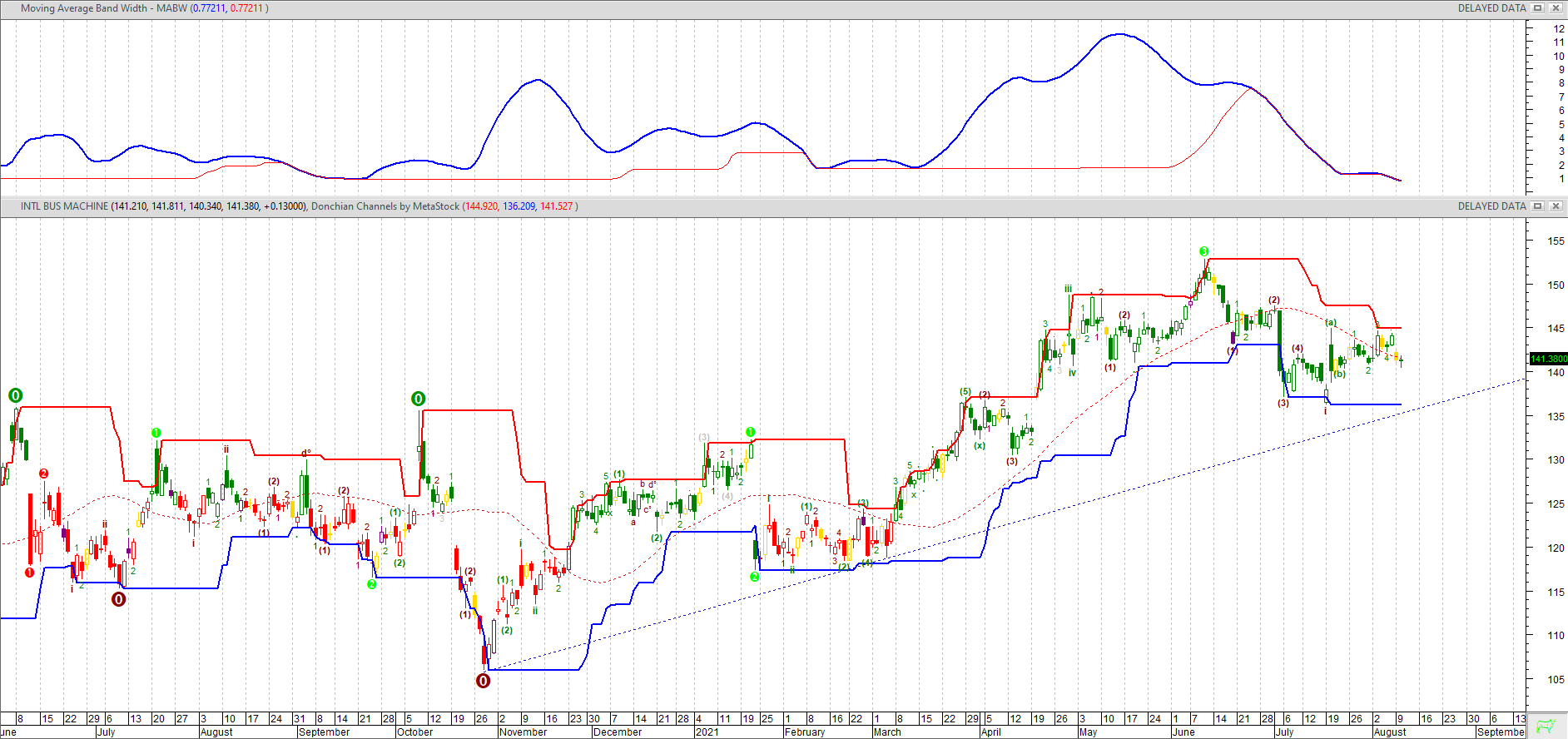This screenshot has width=1568, height=739.
Task: Click the INTL BUS MACHINE security title
Action: [64, 206]
